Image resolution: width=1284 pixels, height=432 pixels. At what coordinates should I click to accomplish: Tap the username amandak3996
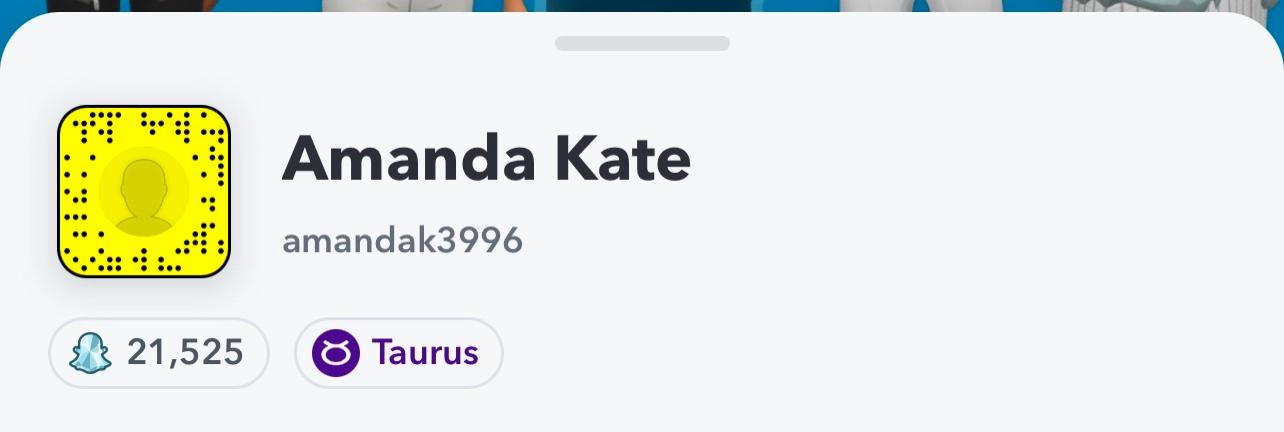(x=402, y=241)
